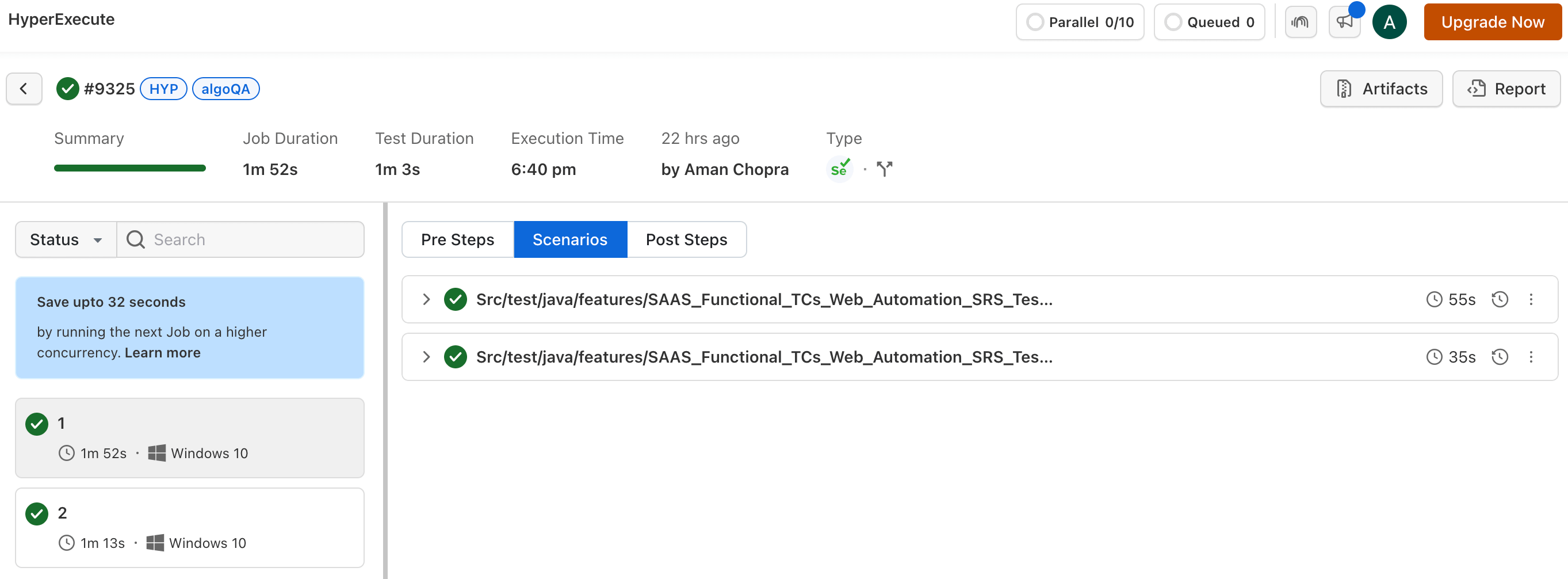This screenshot has width=1568, height=579.
Task: Open the Artifacts page
Action: tap(1380, 89)
